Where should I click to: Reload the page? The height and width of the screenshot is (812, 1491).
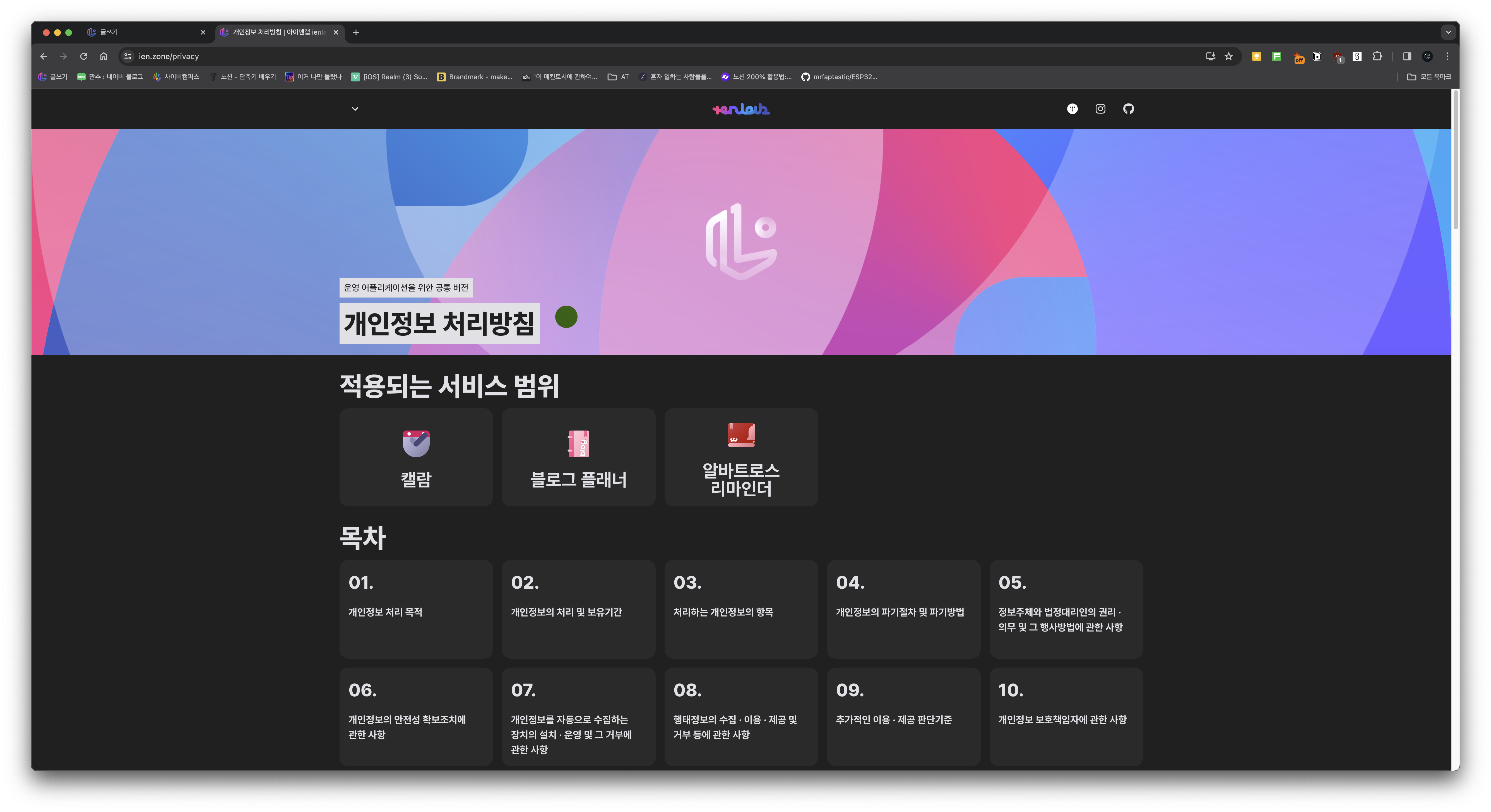coord(83,56)
